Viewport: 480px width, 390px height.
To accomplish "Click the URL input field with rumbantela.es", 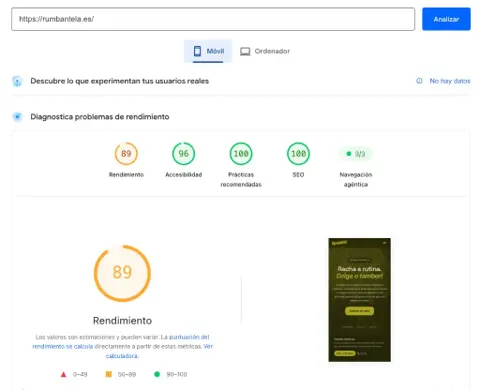I will click(213, 19).
